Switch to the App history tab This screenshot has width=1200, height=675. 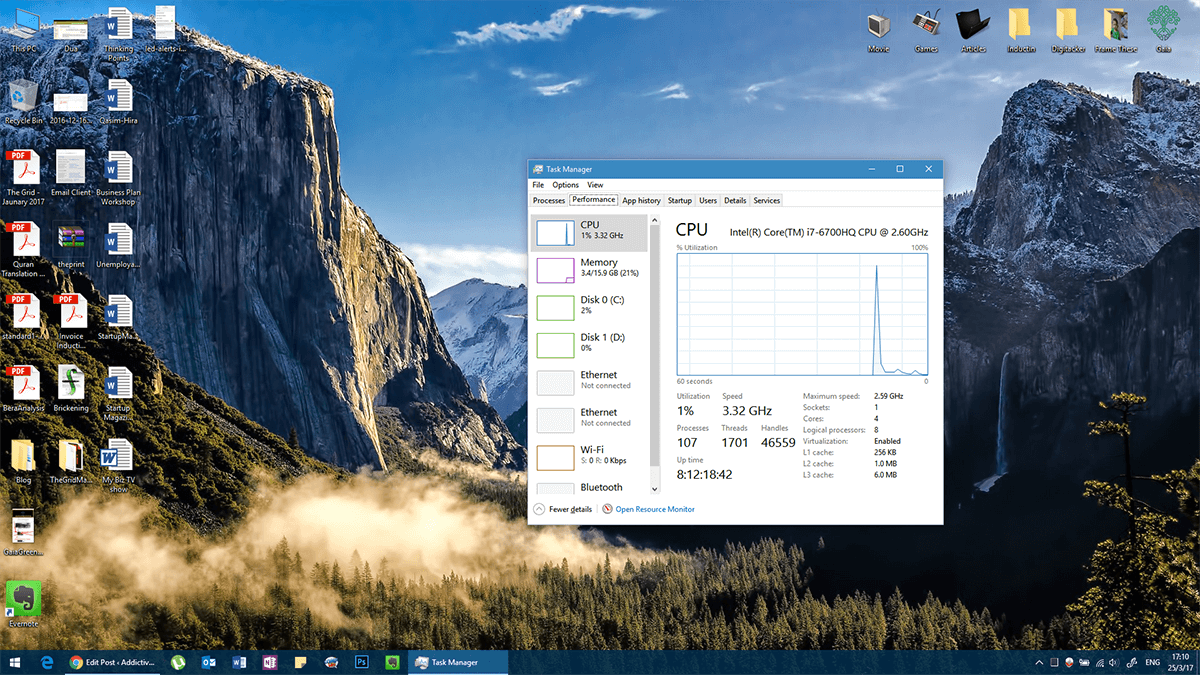641,201
